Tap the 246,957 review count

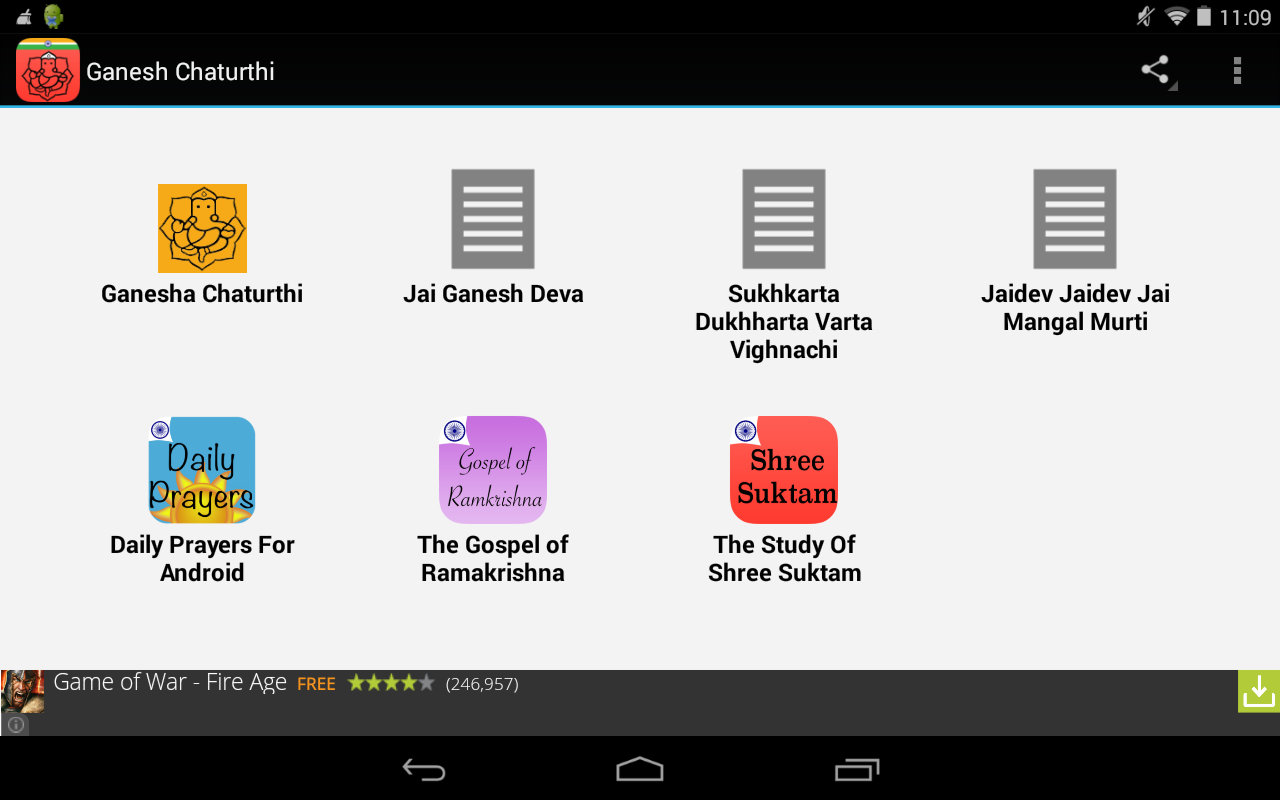coord(482,684)
